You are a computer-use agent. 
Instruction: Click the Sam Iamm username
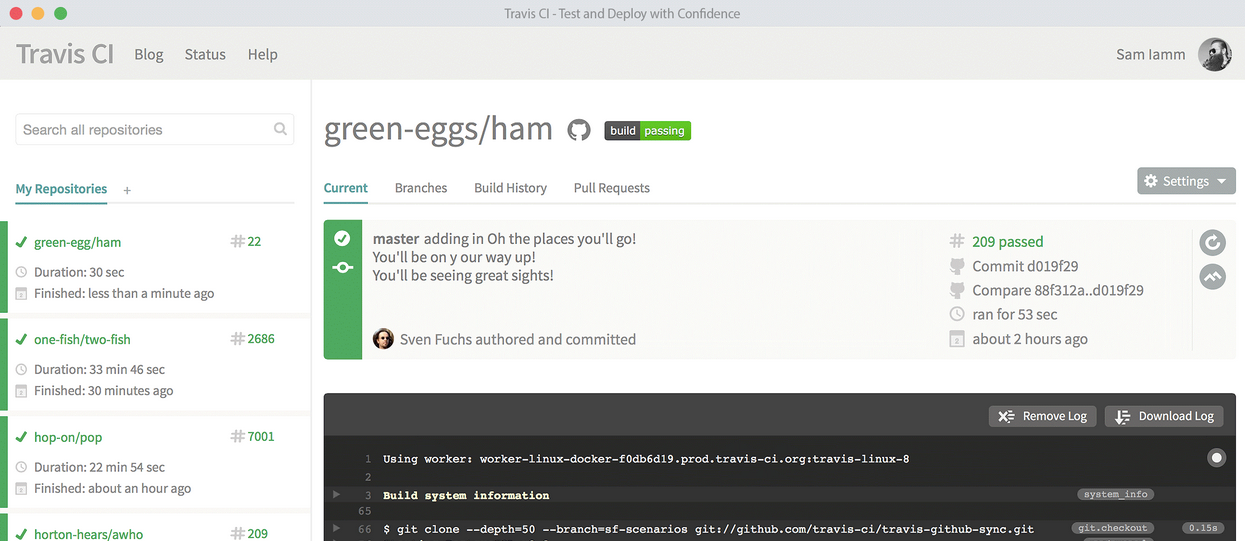click(x=1151, y=54)
